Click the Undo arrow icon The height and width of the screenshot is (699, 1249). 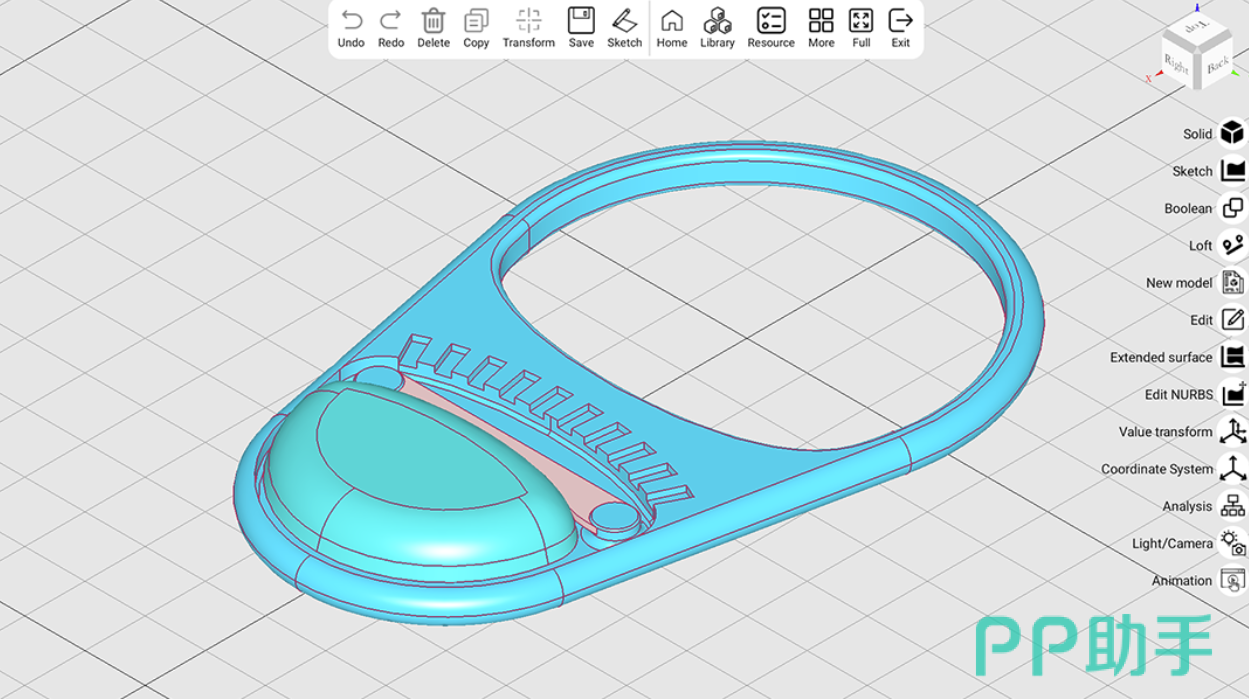pos(351,21)
